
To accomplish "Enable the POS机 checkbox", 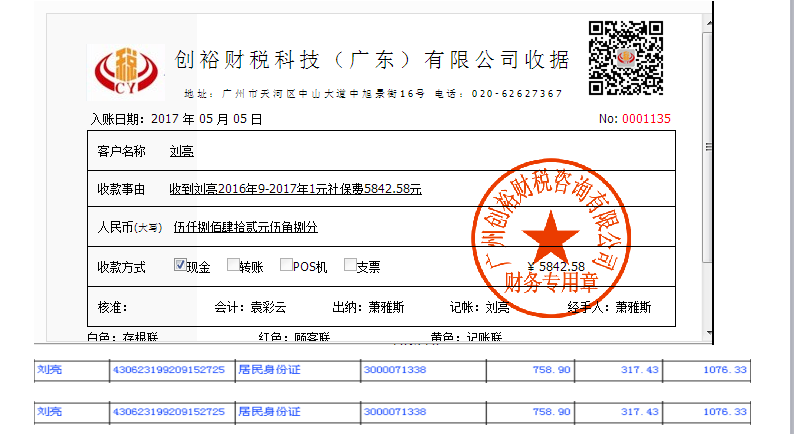I will click(286, 265).
